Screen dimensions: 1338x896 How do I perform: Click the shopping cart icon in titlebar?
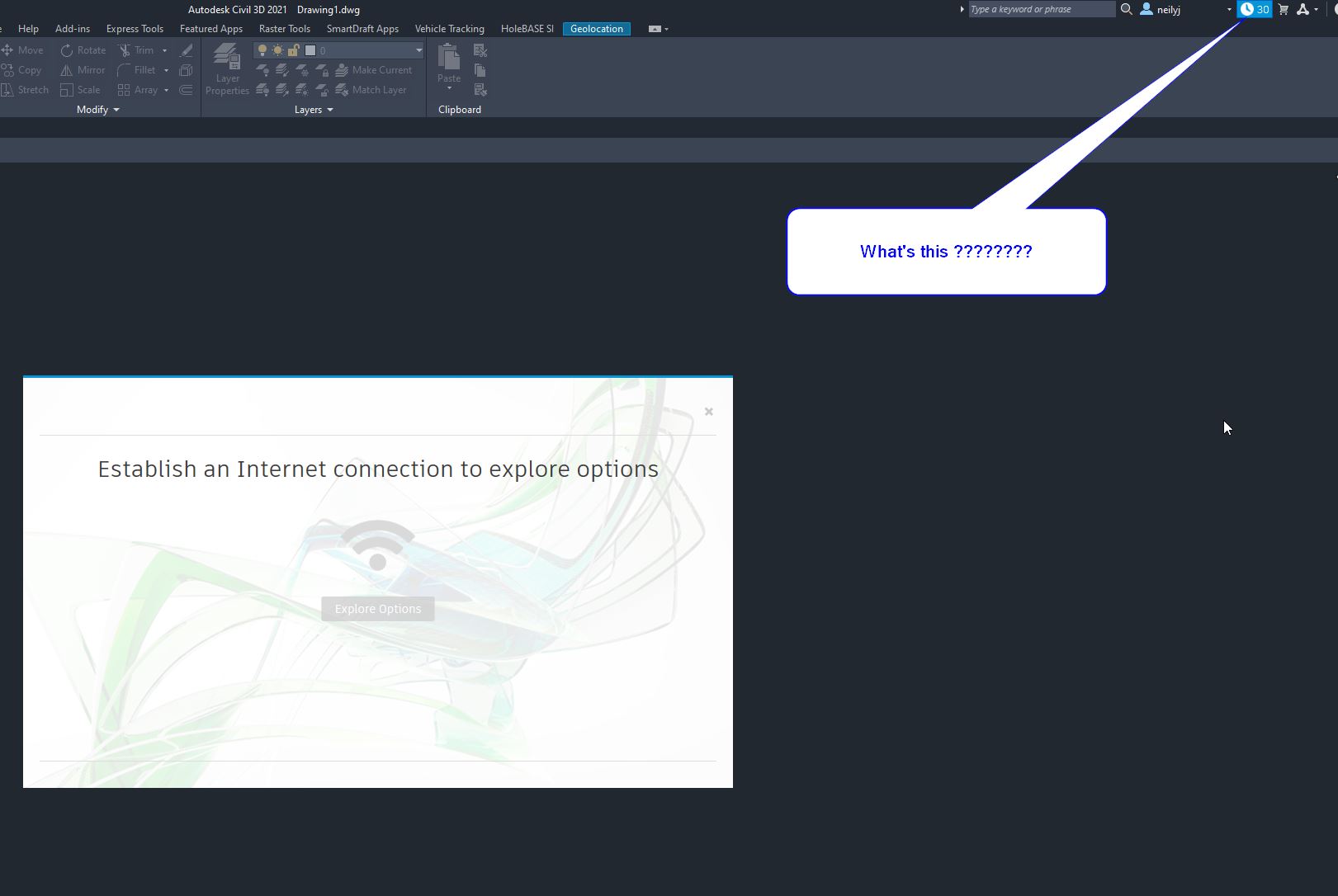tap(1283, 9)
